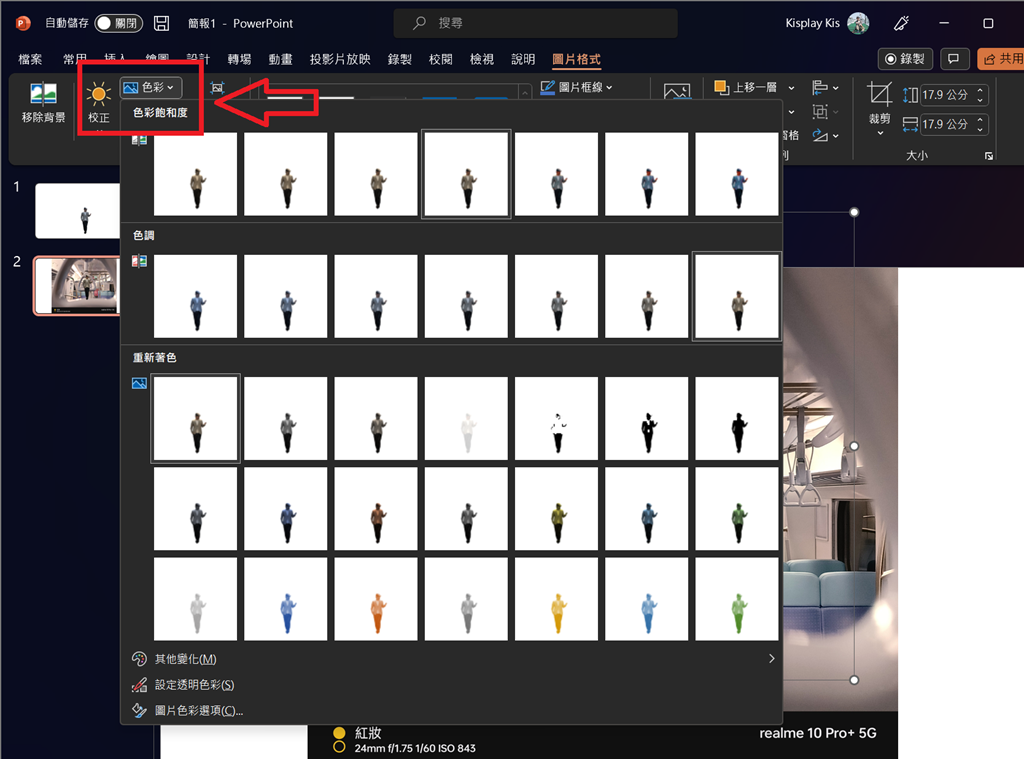Screen dimensions: 1024x759
Task: Select the light orange recolor thumbnail
Action: (x=376, y=598)
